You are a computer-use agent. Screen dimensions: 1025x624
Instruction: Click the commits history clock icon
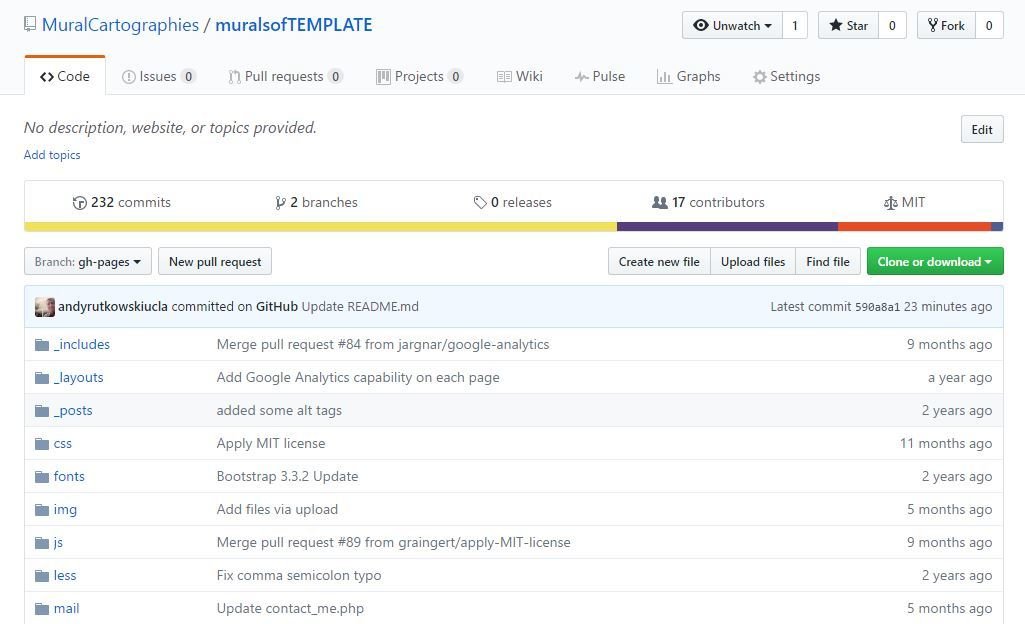click(80, 203)
